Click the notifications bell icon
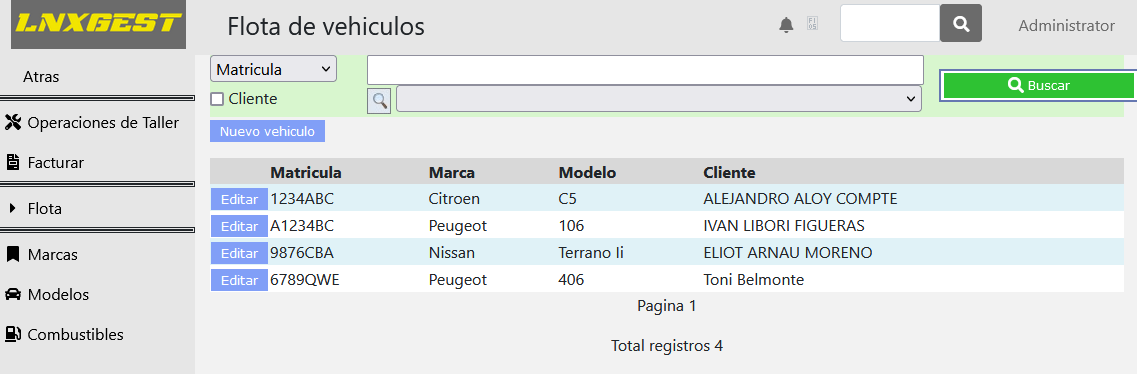 click(786, 25)
